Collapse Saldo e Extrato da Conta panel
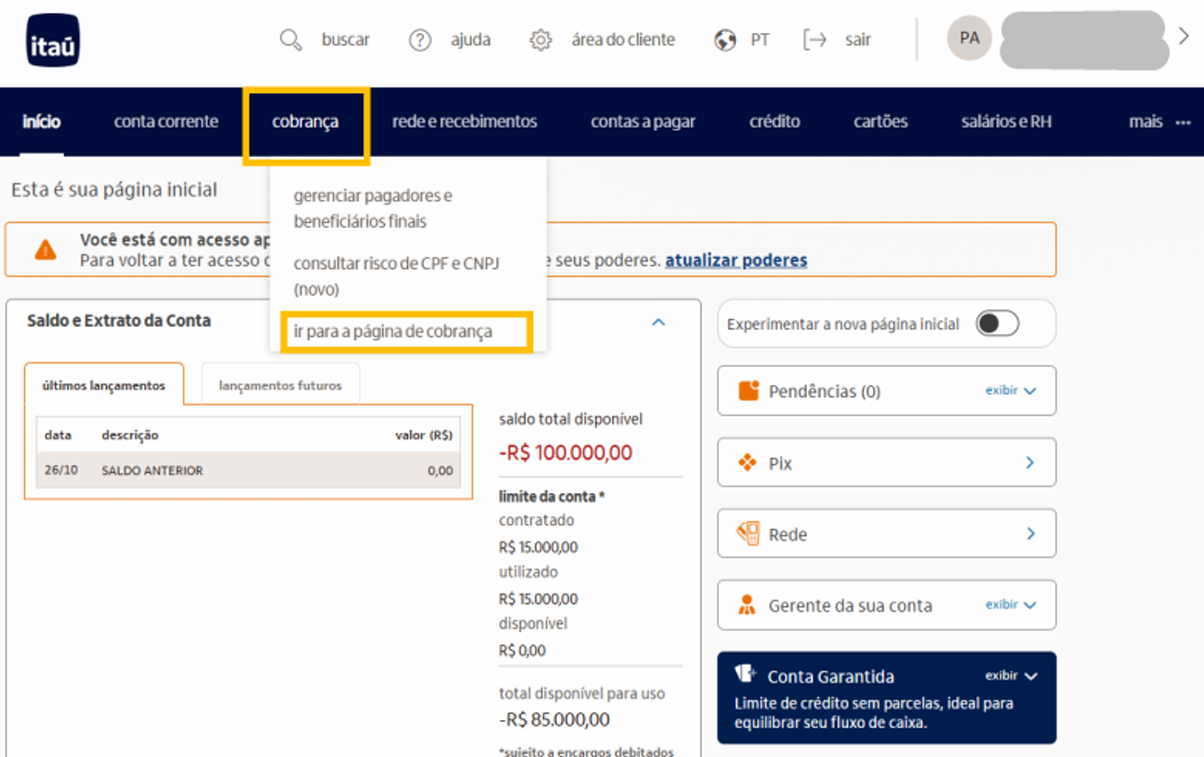The width and height of the screenshot is (1204, 757). (x=658, y=322)
